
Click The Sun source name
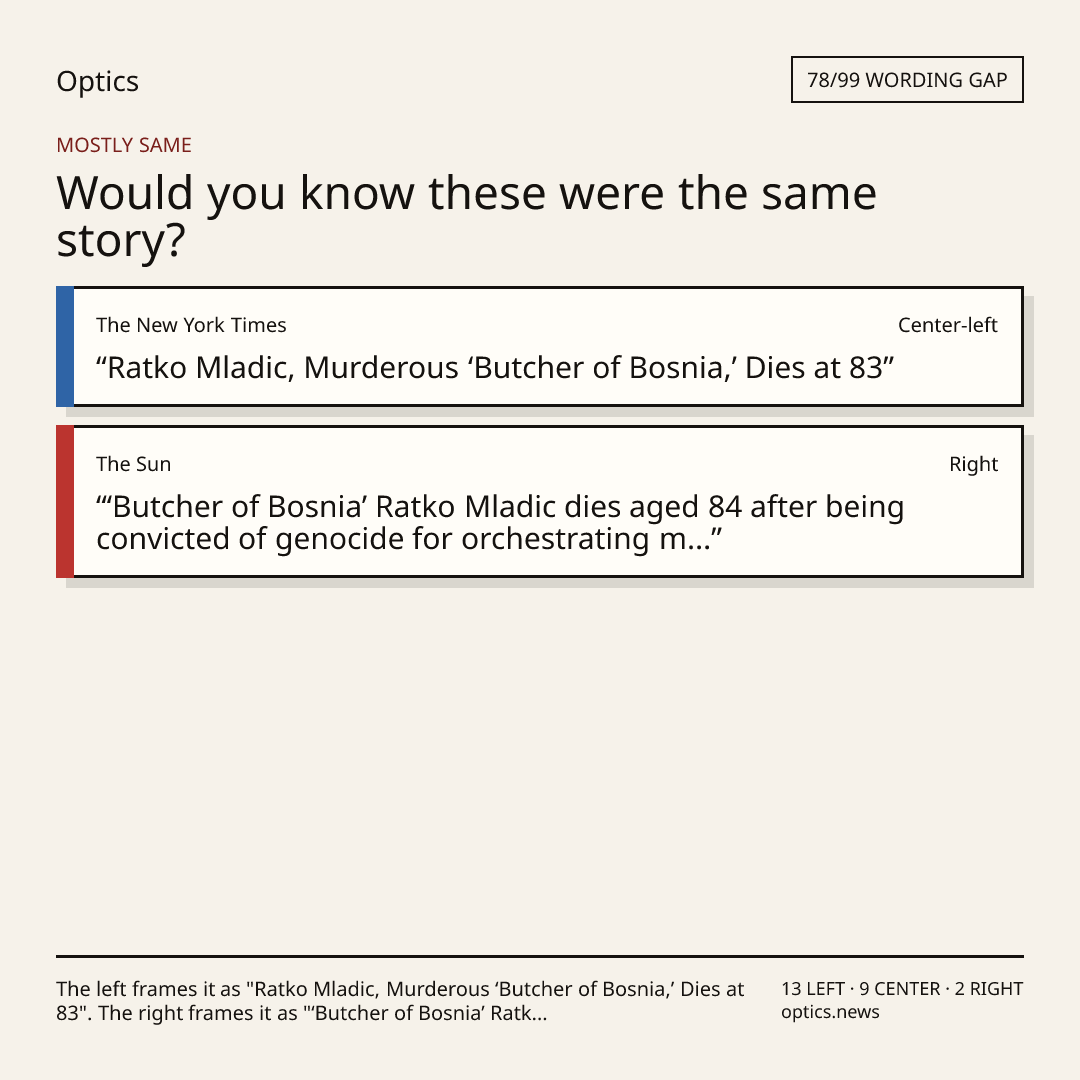click(133, 464)
